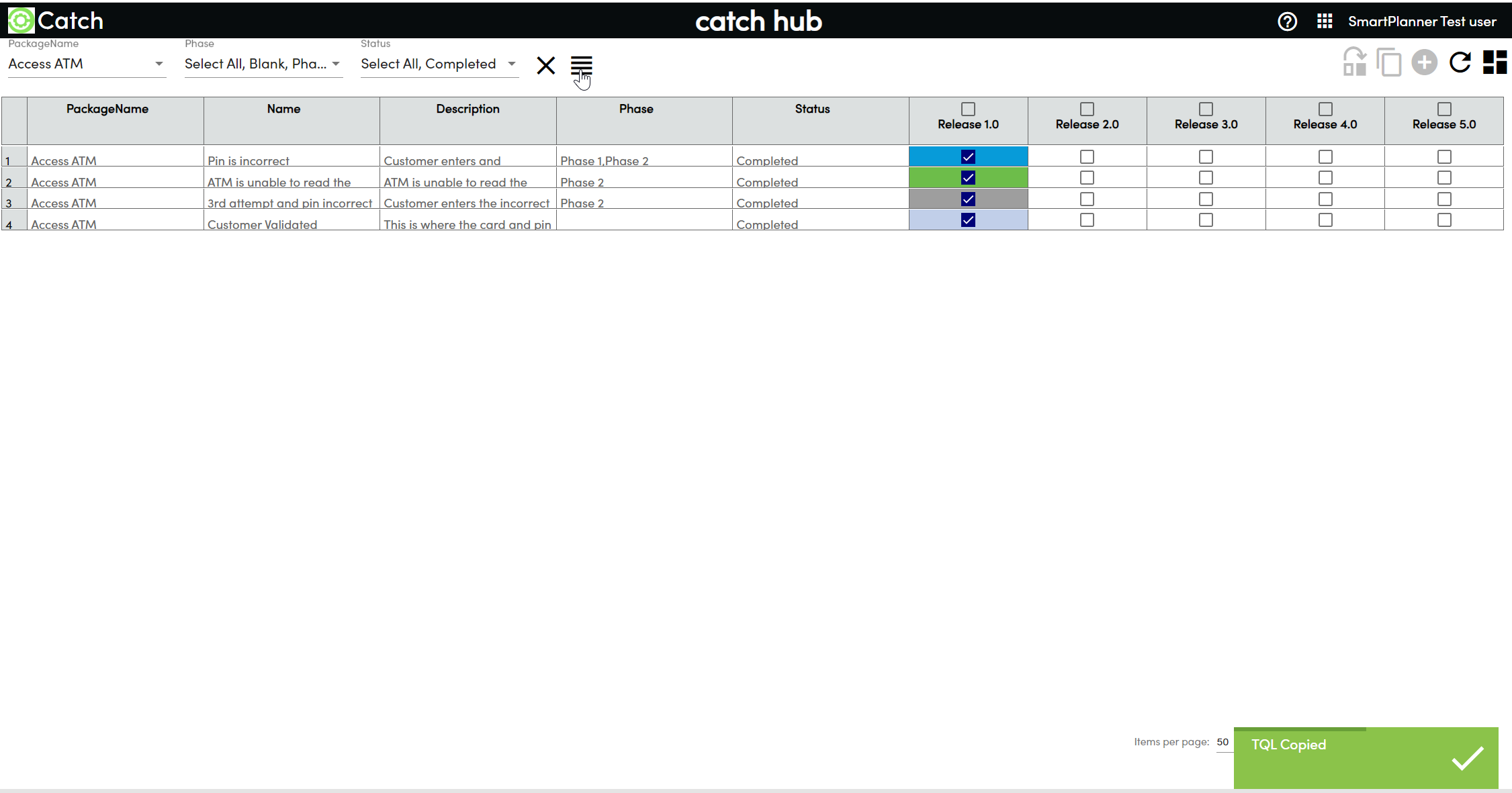
Task: Open the dashboard tiles layout icon
Action: pos(1495,62)
